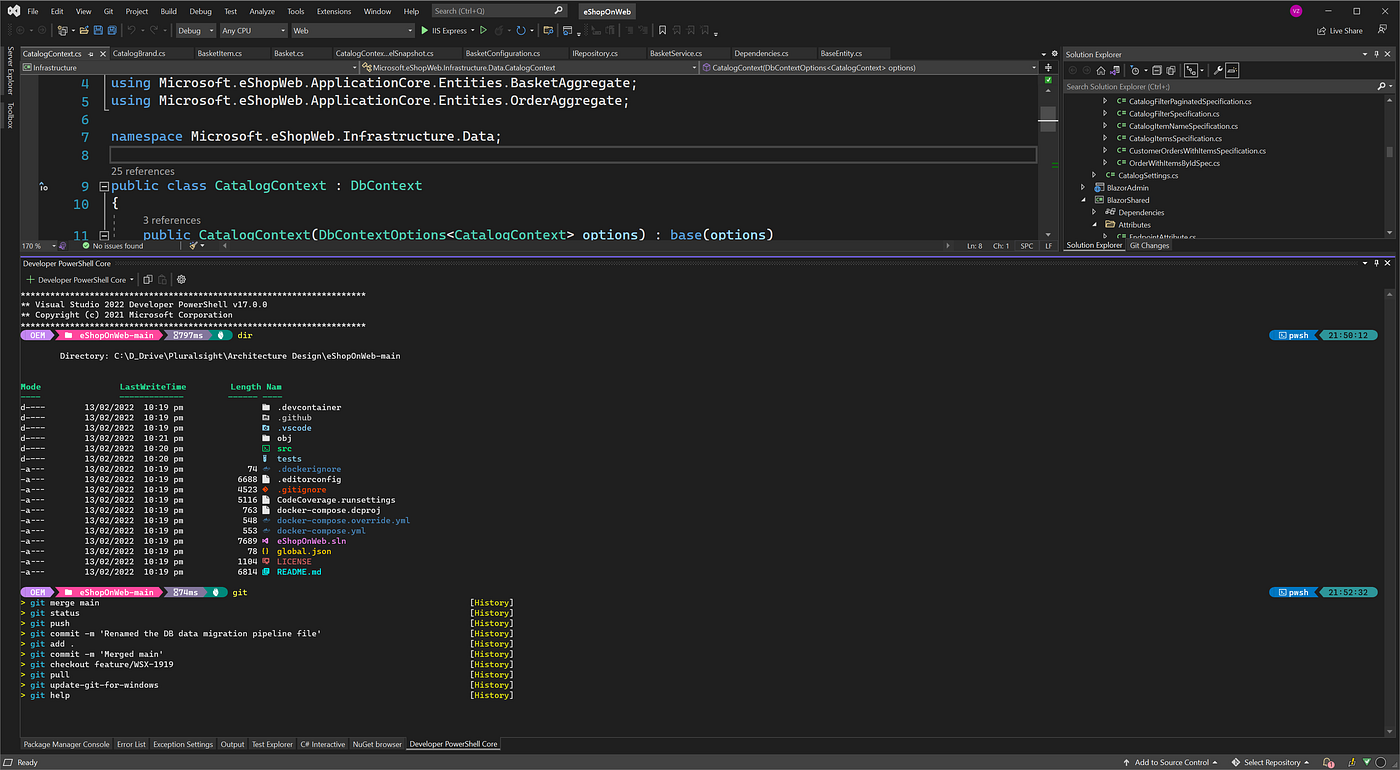This screenshot has width=1400, height=770.
Task: Open terminal settings gear icon
Action: click(181, 280)
